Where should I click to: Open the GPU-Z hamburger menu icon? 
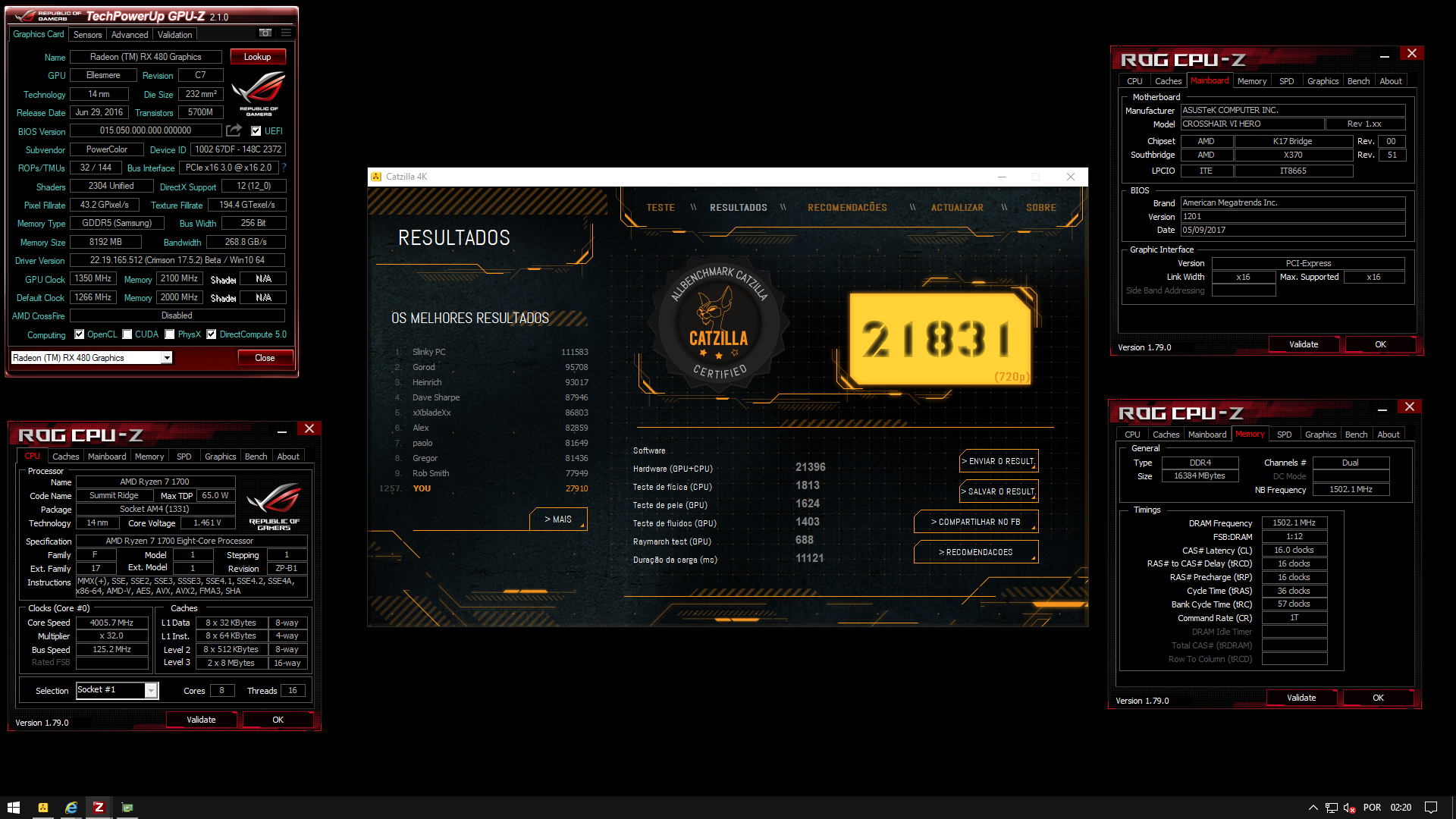click(286, 33)
